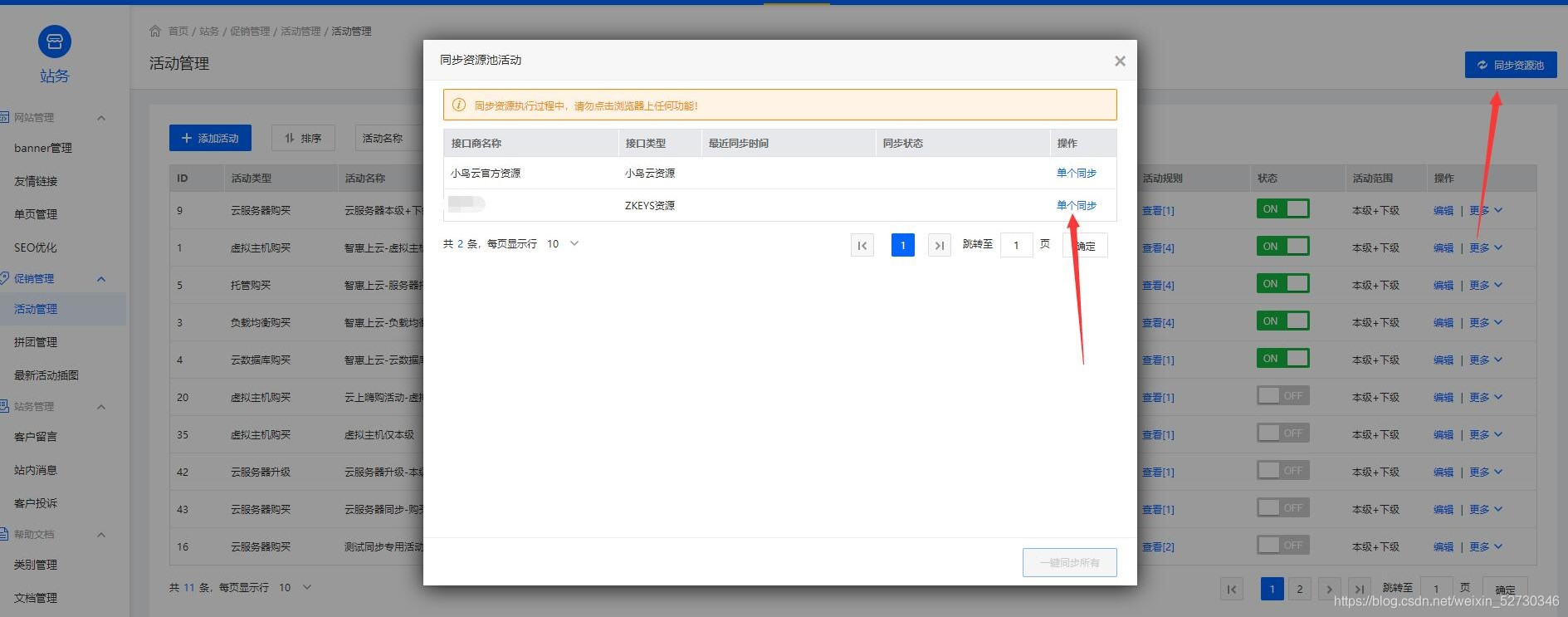The image size is (1568, 617).
Task: Toggle the OFF switch for activity ID 35
Action: point(1282,433)
